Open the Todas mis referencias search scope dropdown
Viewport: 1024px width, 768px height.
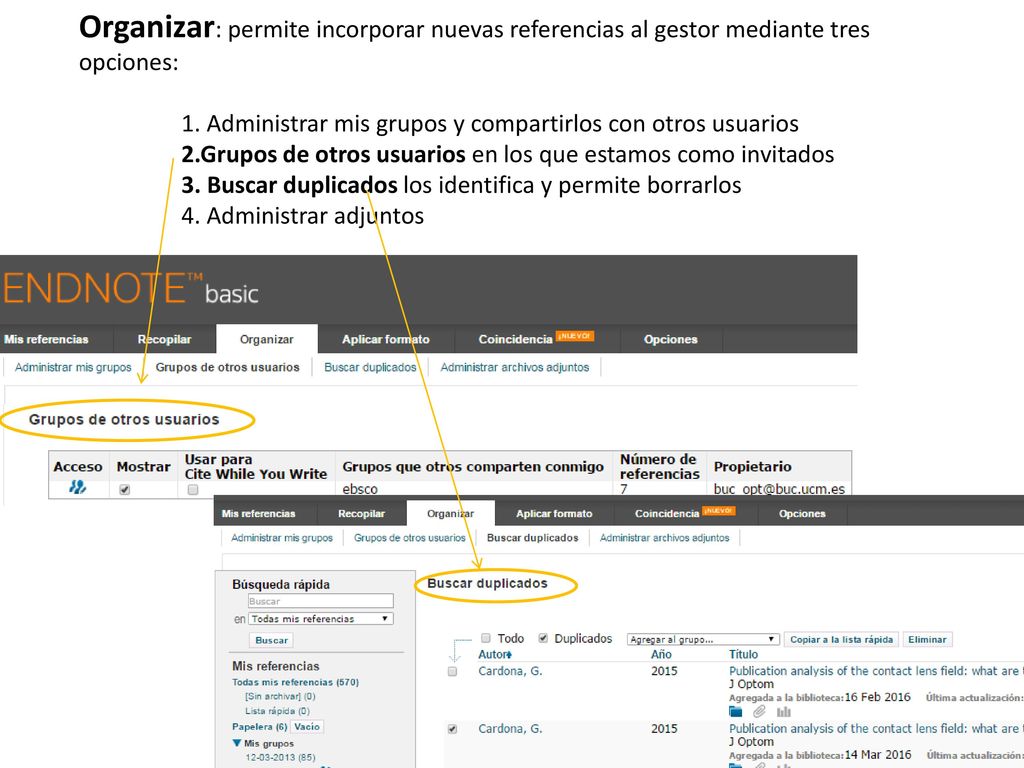[321, 618]
